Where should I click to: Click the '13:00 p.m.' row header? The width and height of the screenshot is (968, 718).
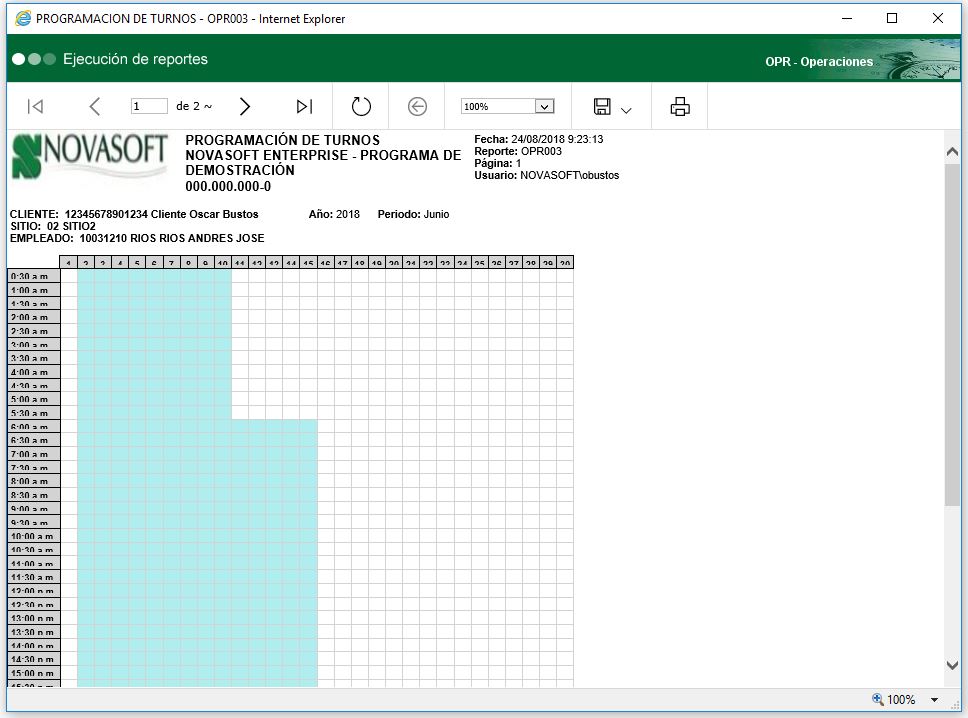coord(34,618)
